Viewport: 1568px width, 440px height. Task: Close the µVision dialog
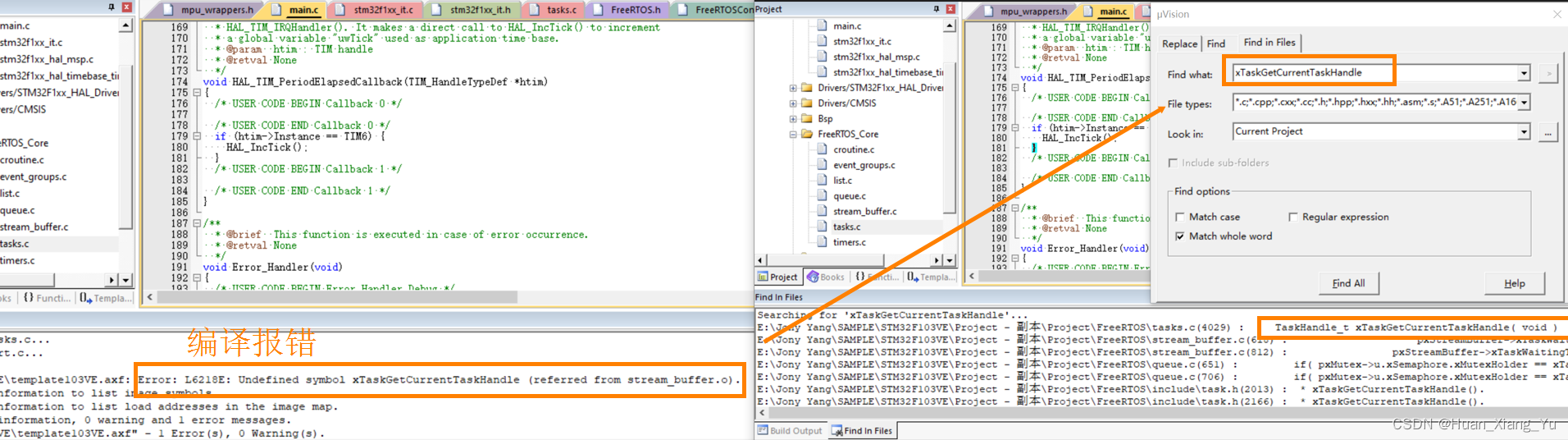1557,14
